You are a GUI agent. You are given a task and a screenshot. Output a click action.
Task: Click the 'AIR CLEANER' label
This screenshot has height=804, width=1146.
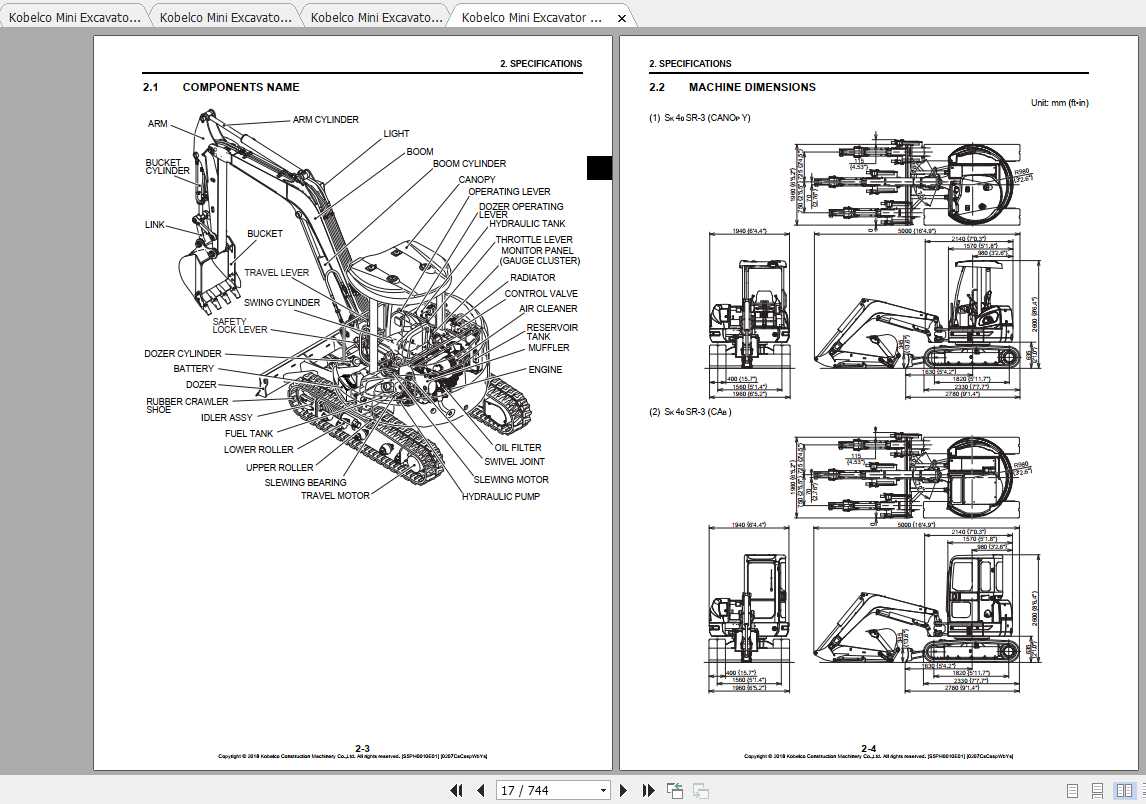click(x=548, y=308)
